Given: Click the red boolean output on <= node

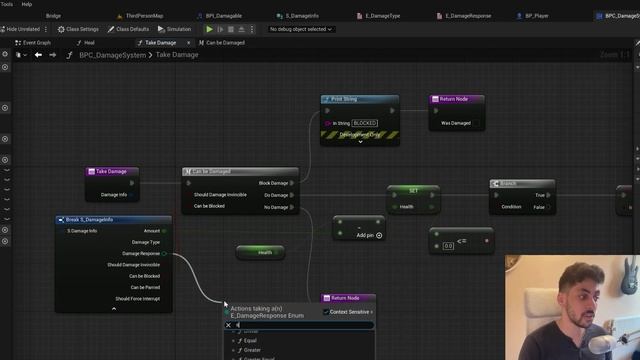Looking at the screenshot, I should [x=487, y=241].
